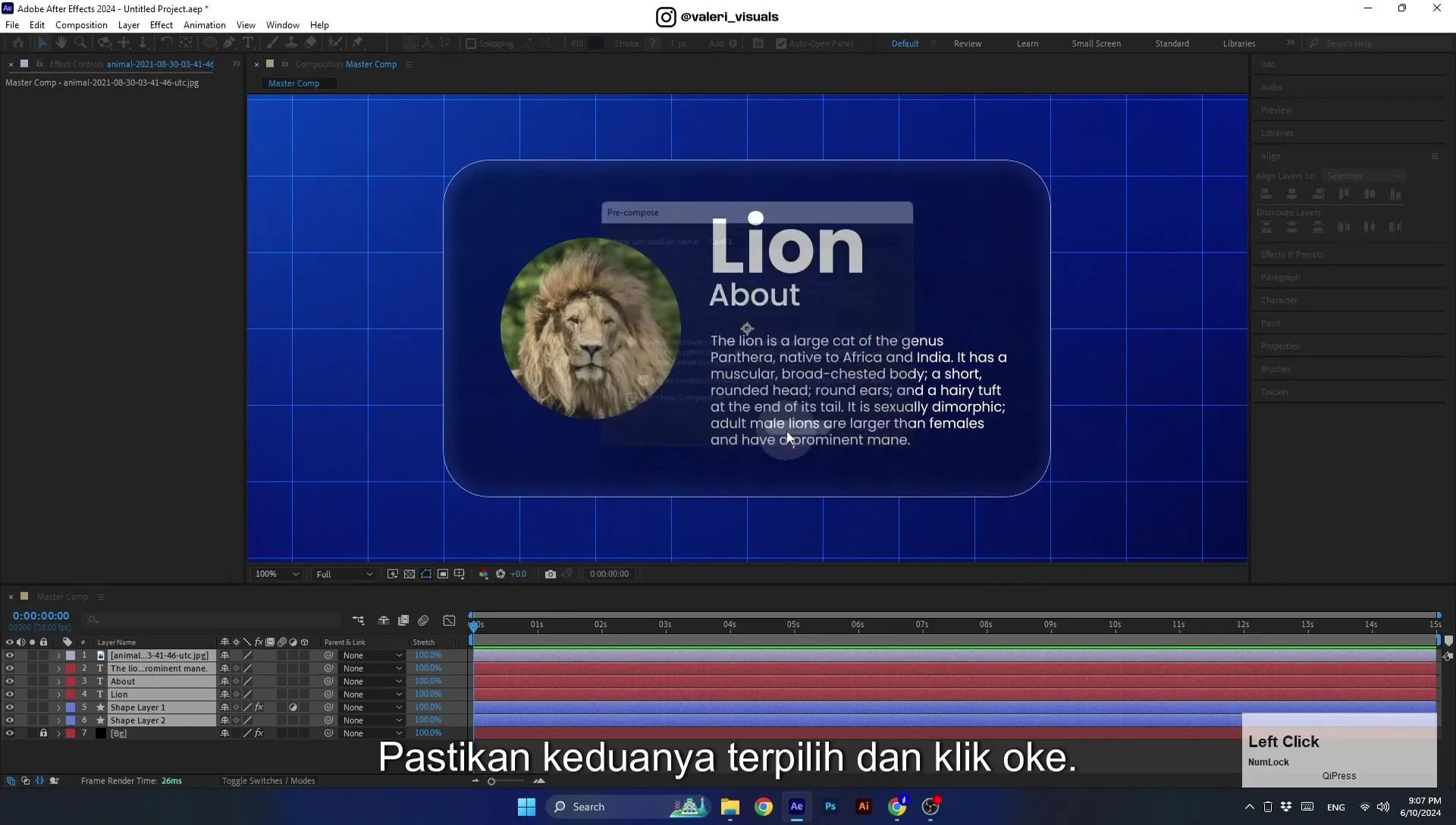Toggle Auto-Open Panel checkbox
1456x825 pixels.
click(781, 44)
